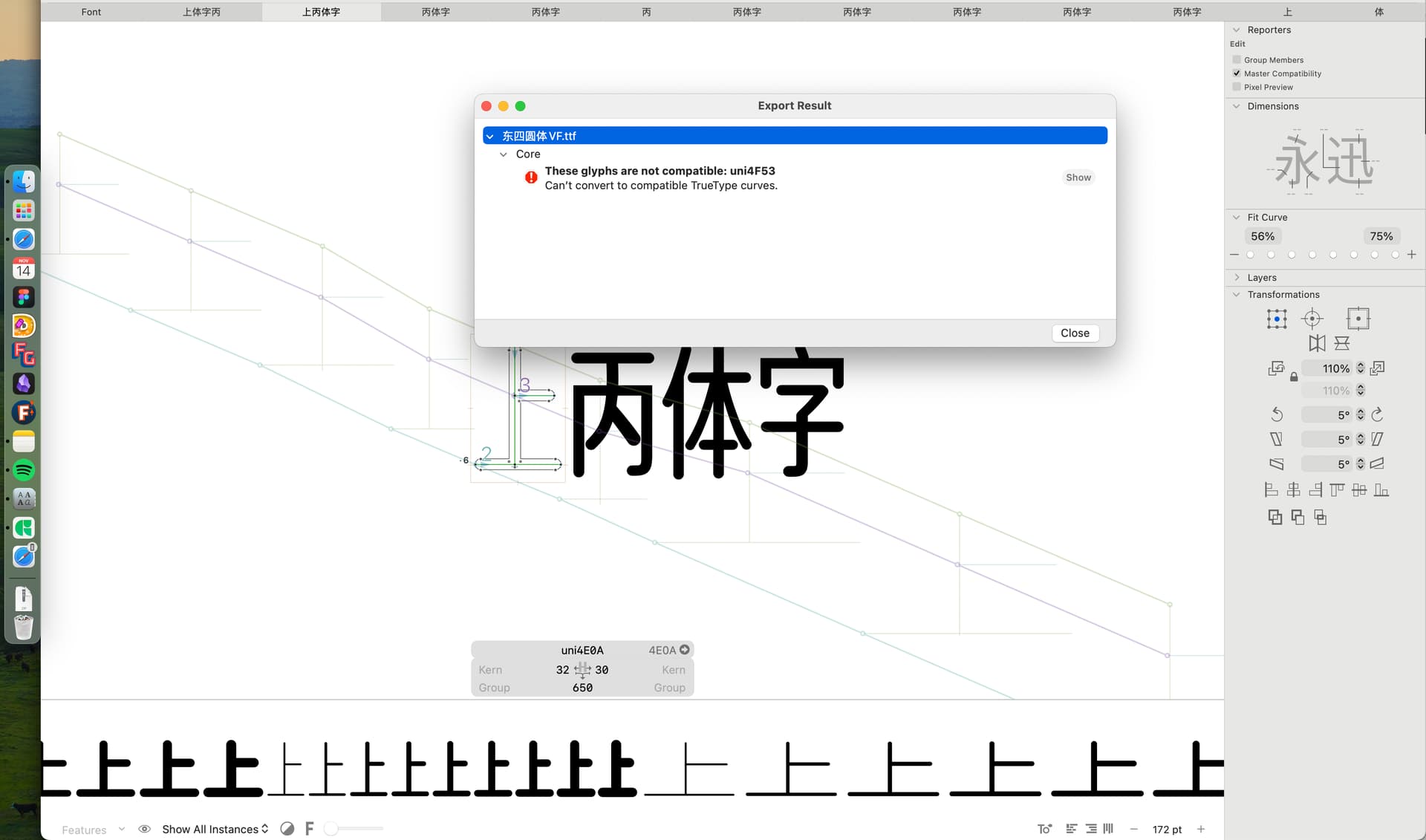This screenshot has width=1426, height=840.
Task: Click the union paths boolean icon
Action: [1274, 517]
